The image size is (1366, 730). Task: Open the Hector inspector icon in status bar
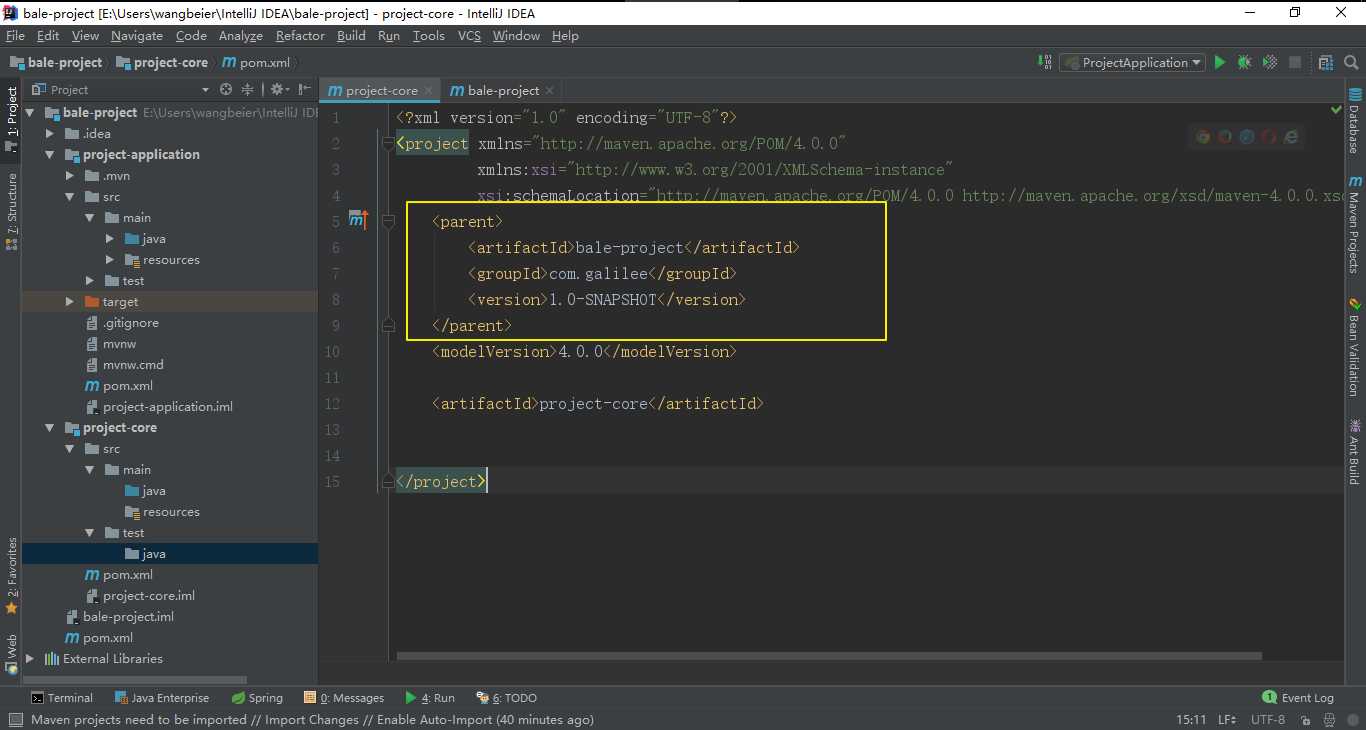coord(1328,720)
